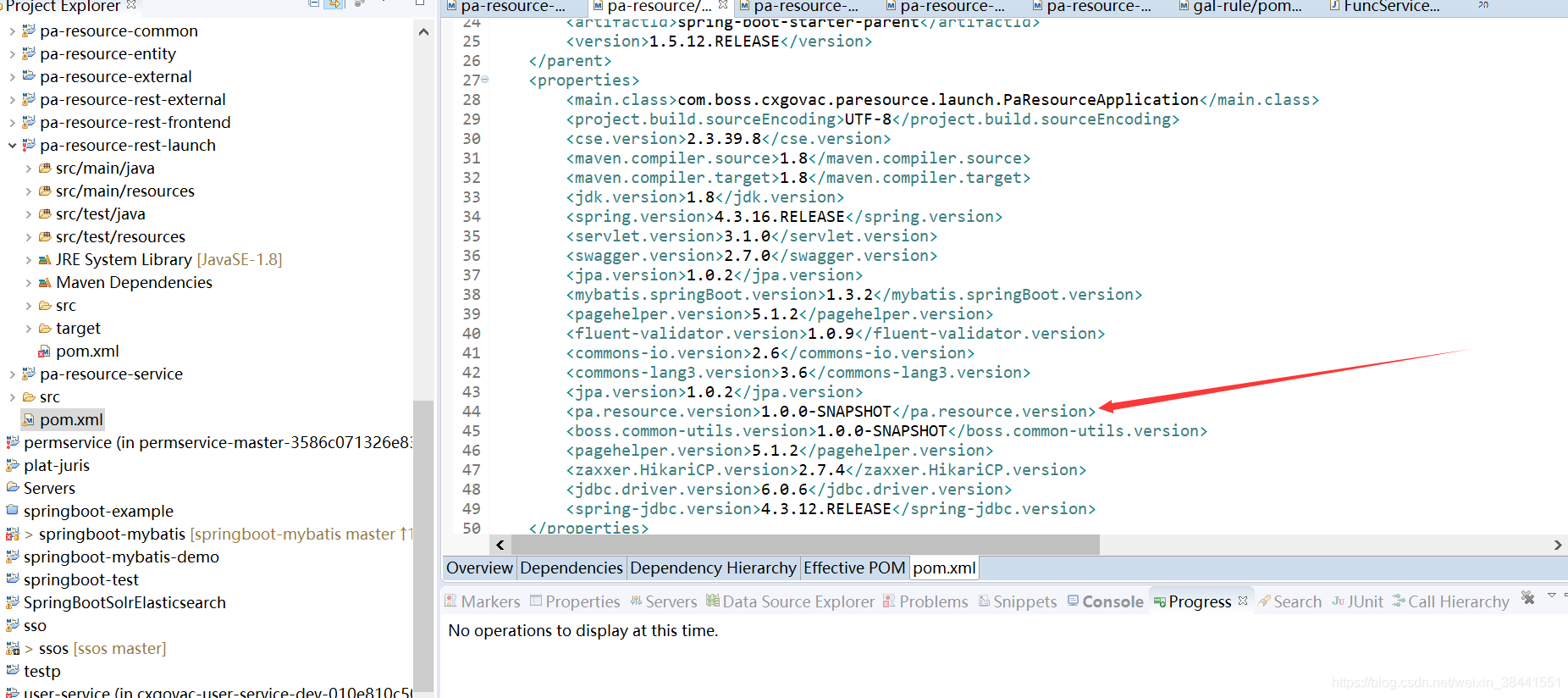Switch to the FuncService editor tab
The height and width of the screenshot is (698, 1568).
point(1385,6)
